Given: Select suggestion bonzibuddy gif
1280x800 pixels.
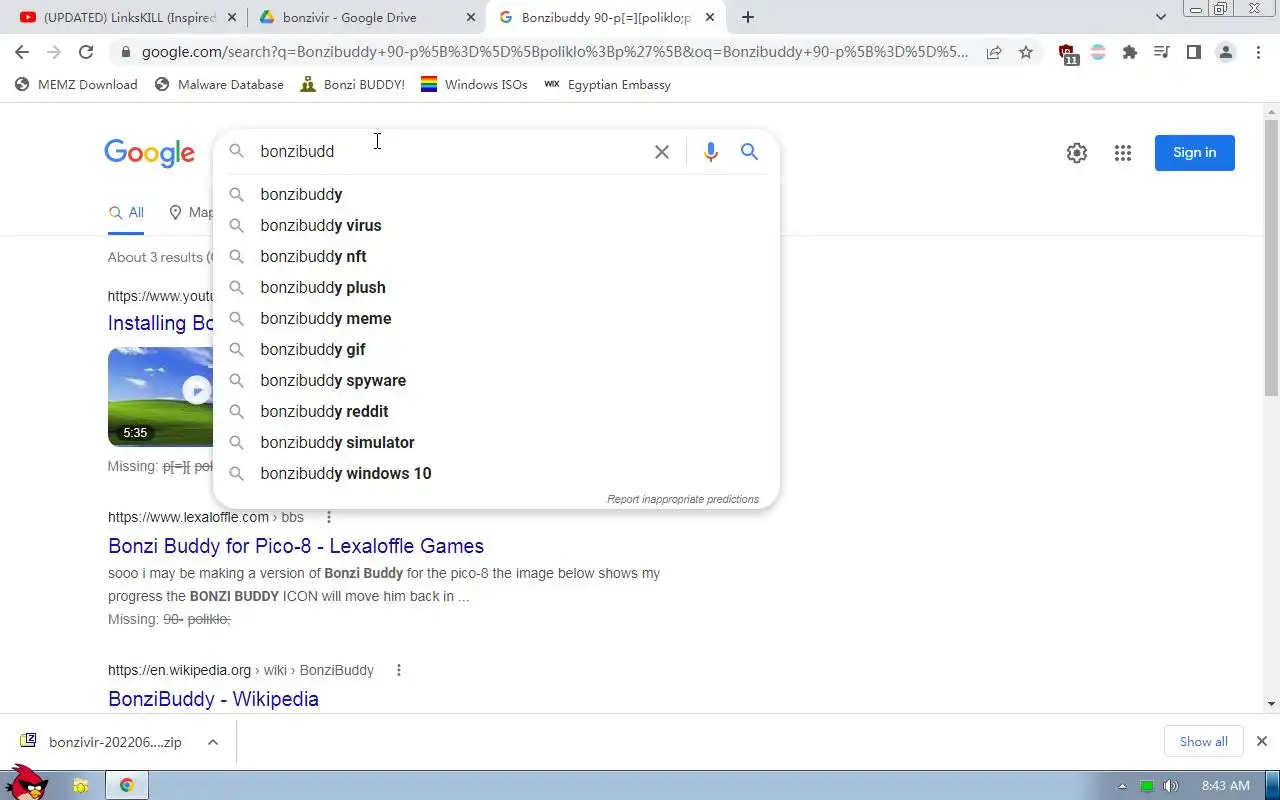Looking at the screenshot, I should coord(496,350).
